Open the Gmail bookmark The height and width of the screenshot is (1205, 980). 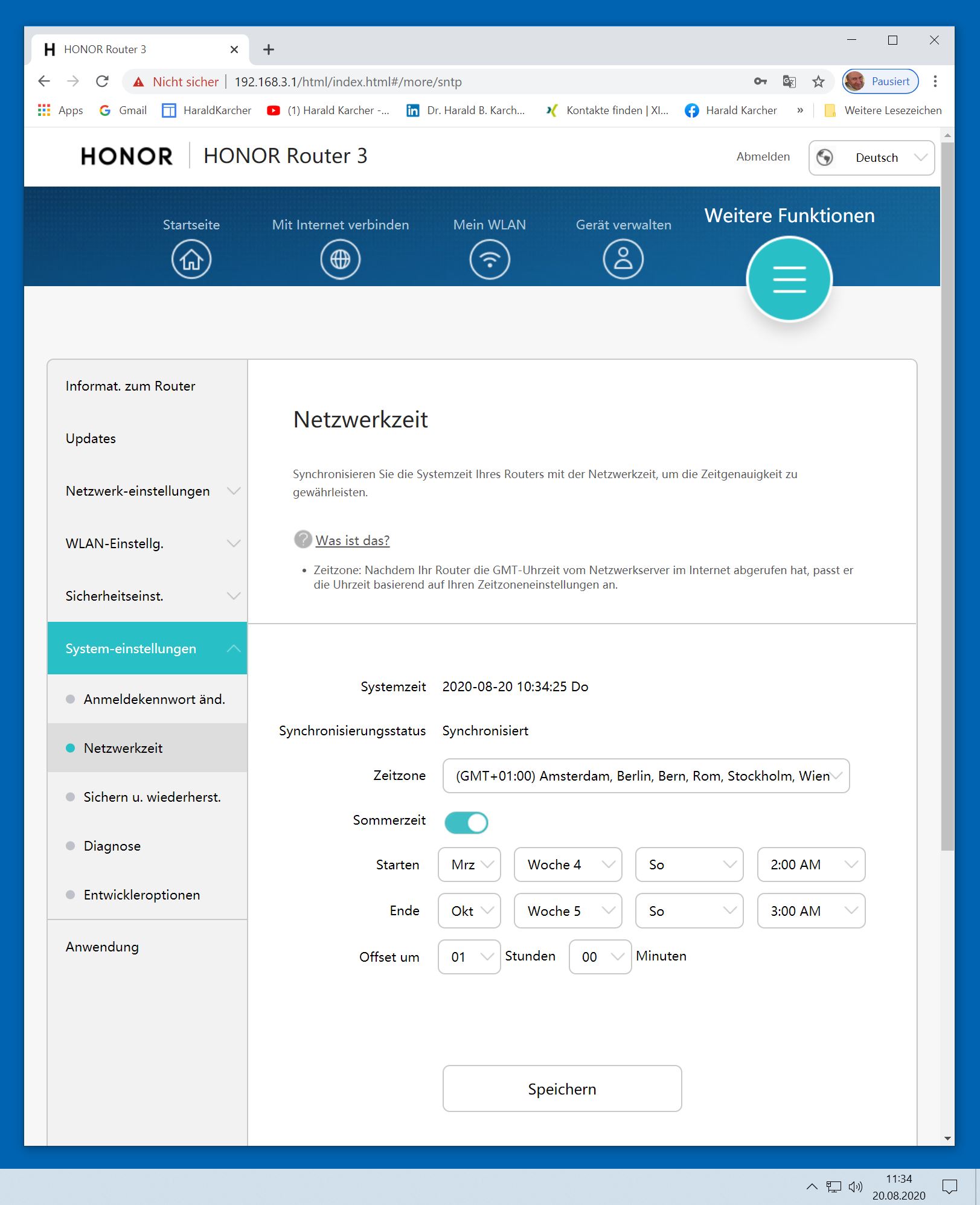point(123,110)
